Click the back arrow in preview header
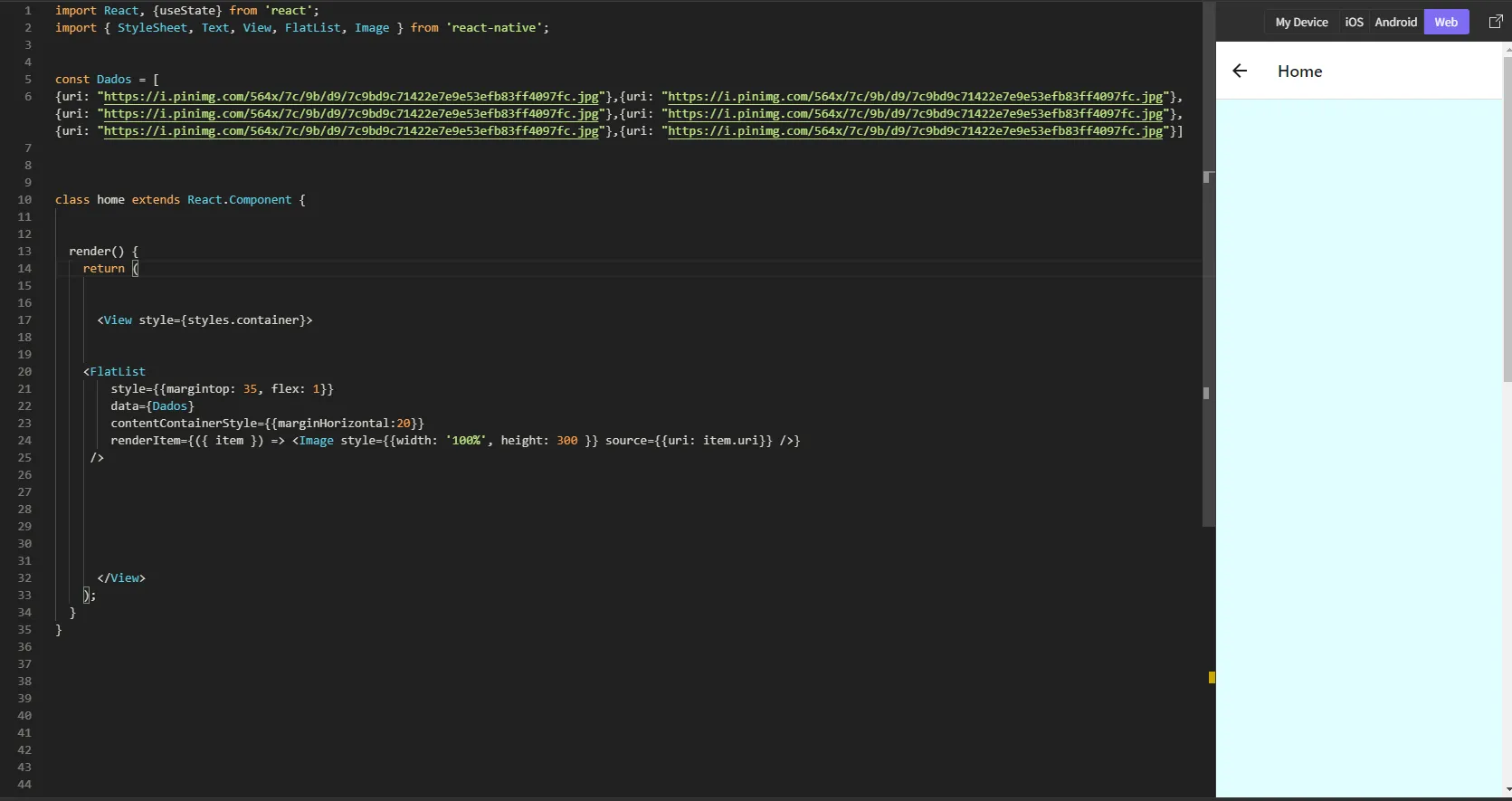The image size is (1512, 801). coord(1240,71)
